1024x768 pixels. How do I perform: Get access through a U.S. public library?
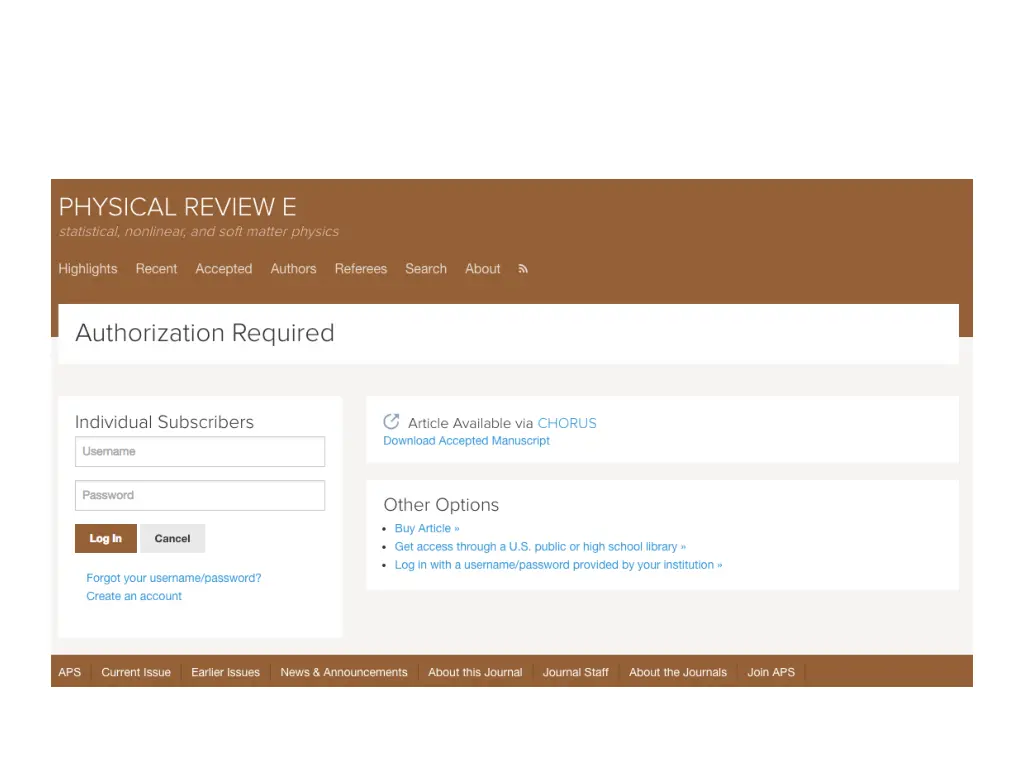point(540,547)
